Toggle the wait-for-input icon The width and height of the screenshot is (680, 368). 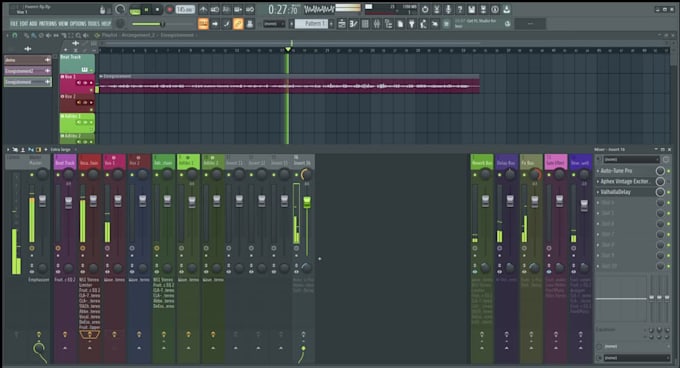(x=215, y=9)
